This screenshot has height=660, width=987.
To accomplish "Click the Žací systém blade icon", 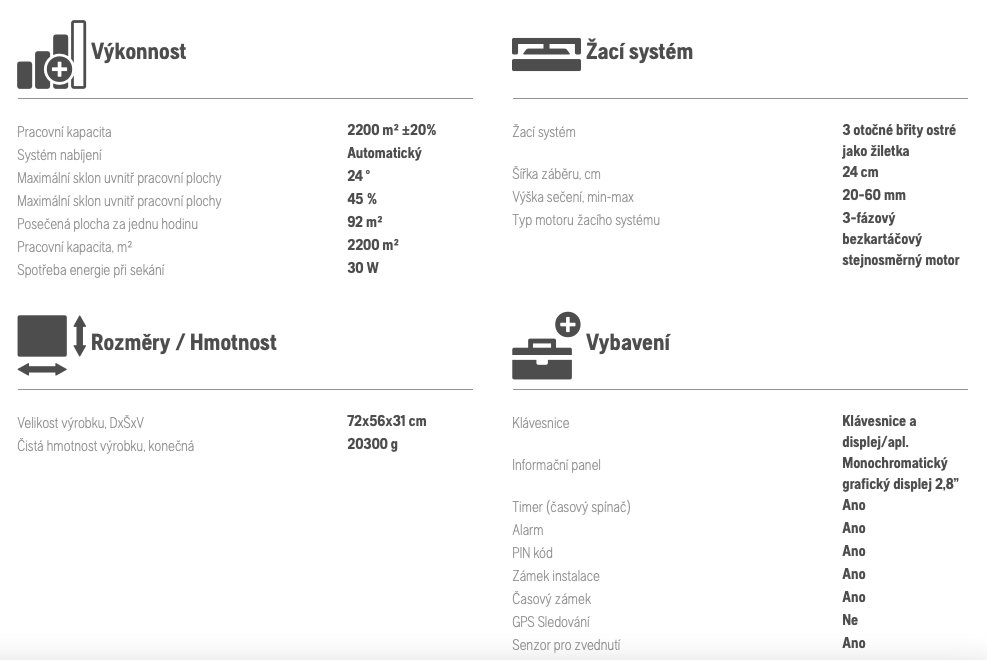I will tap(546, 55).
